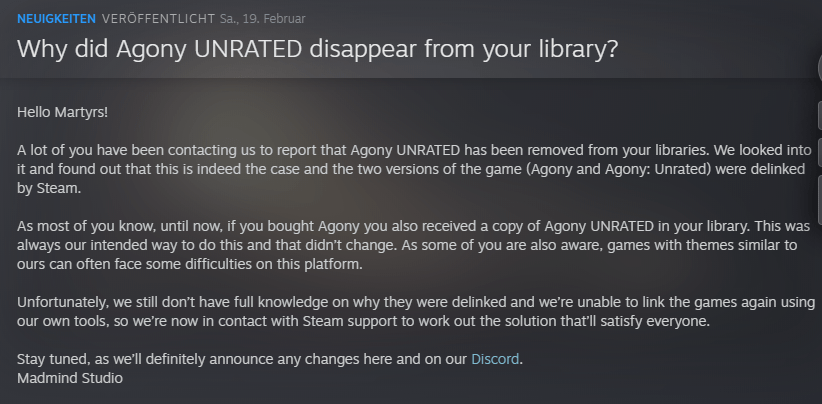This screenshot has height=404, width=822.
Task: Click the paragraph starting 'As most of you know'
Action: pyautogui.click(x=414, y=245)
